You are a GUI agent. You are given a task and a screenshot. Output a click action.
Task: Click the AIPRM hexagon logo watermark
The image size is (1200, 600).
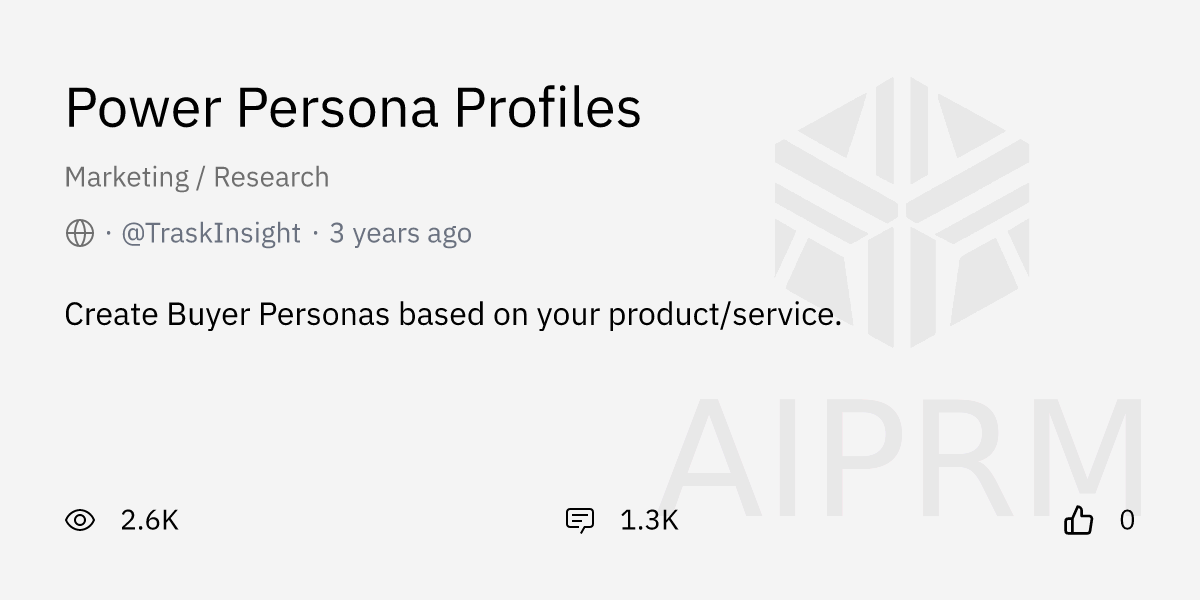[901, 212]
